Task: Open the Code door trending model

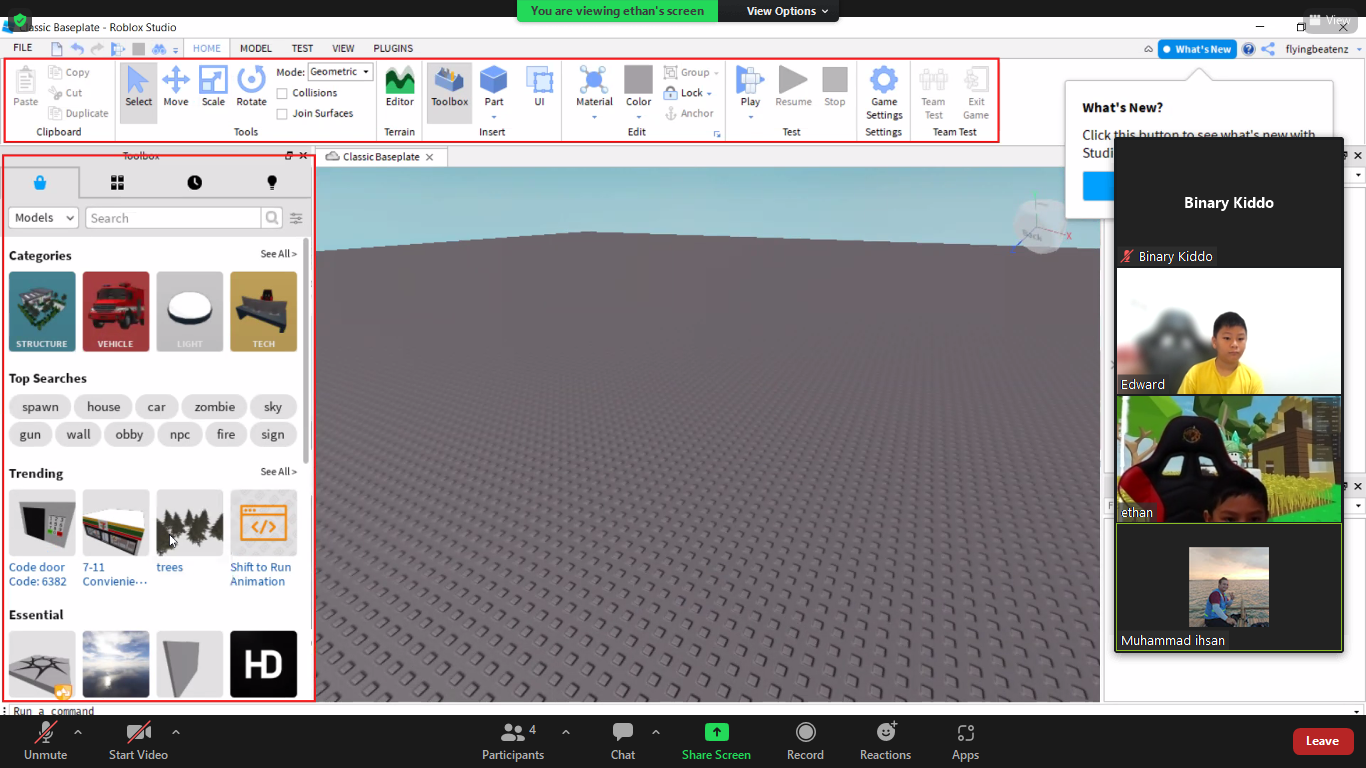Action: 42,538
